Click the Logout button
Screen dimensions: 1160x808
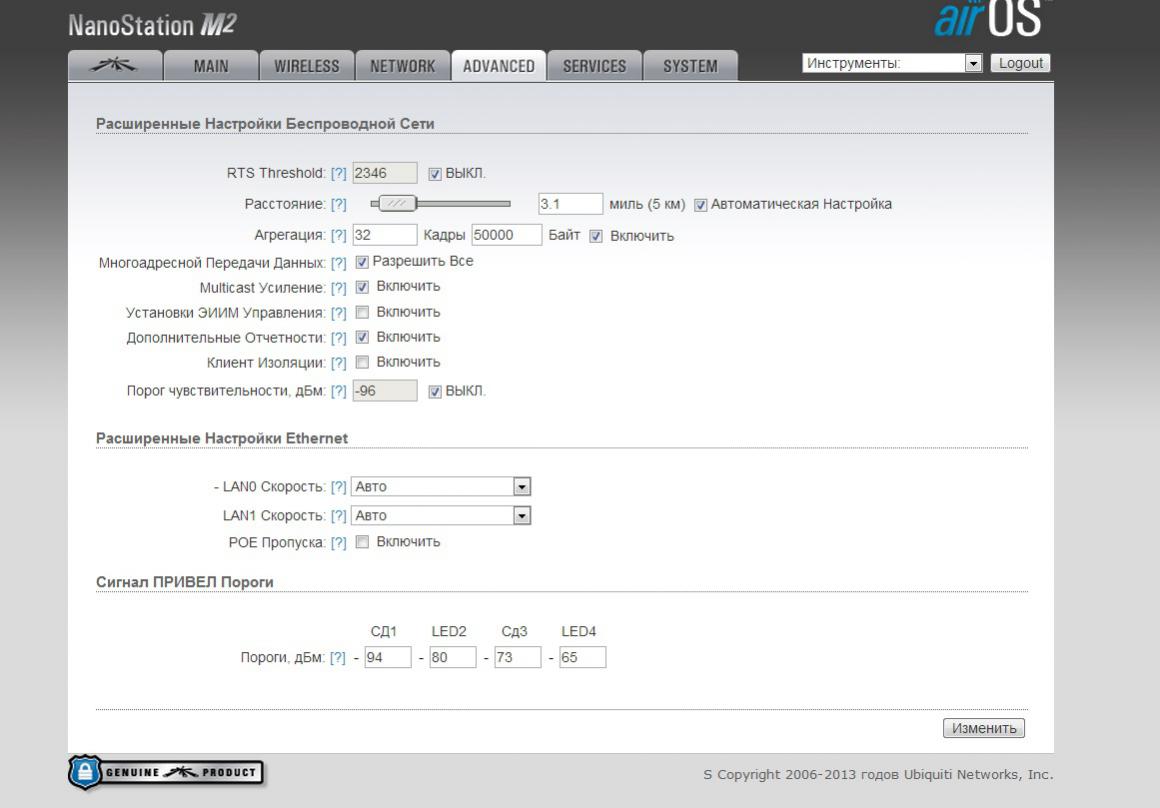(1020, 63)
